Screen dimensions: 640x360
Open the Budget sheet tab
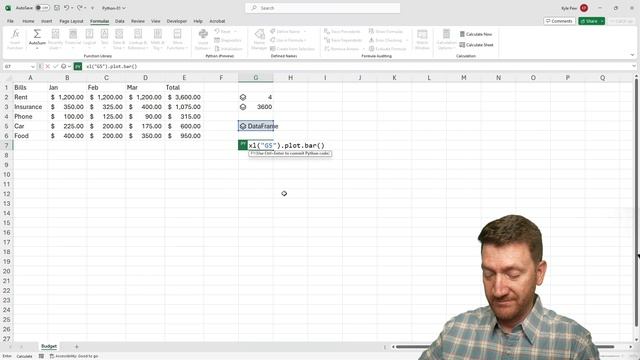(49, 346)
